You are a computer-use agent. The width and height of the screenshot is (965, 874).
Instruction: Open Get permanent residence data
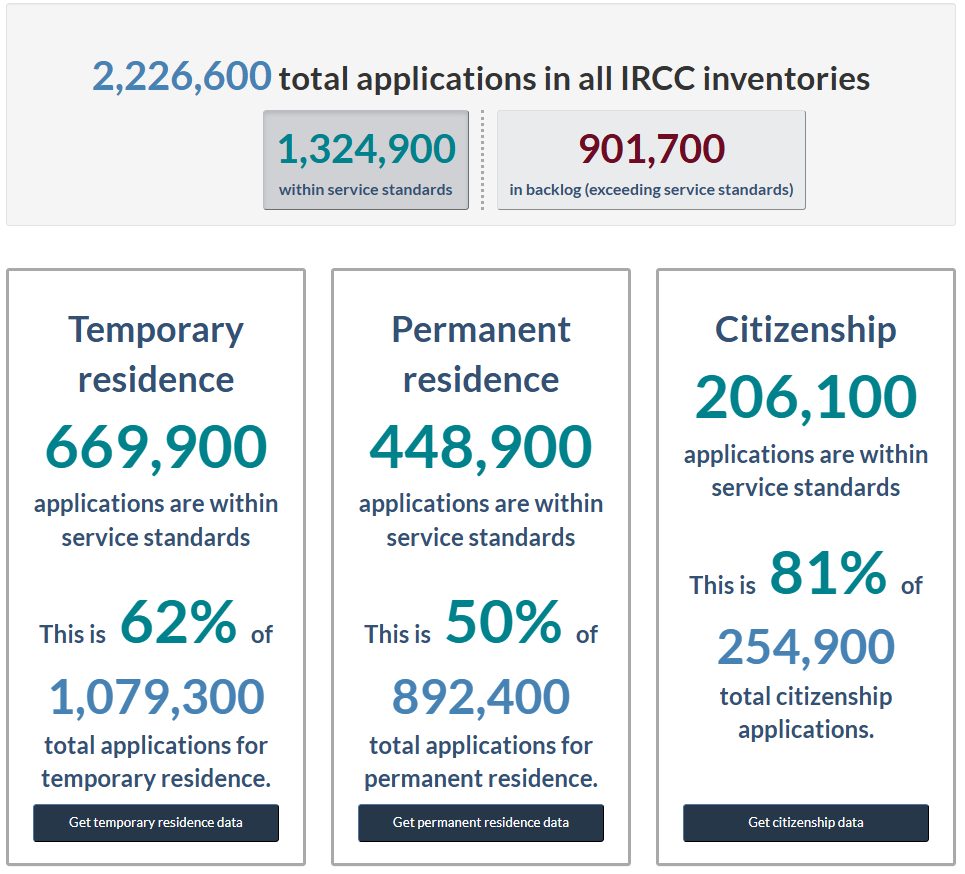tap(481, 823)
